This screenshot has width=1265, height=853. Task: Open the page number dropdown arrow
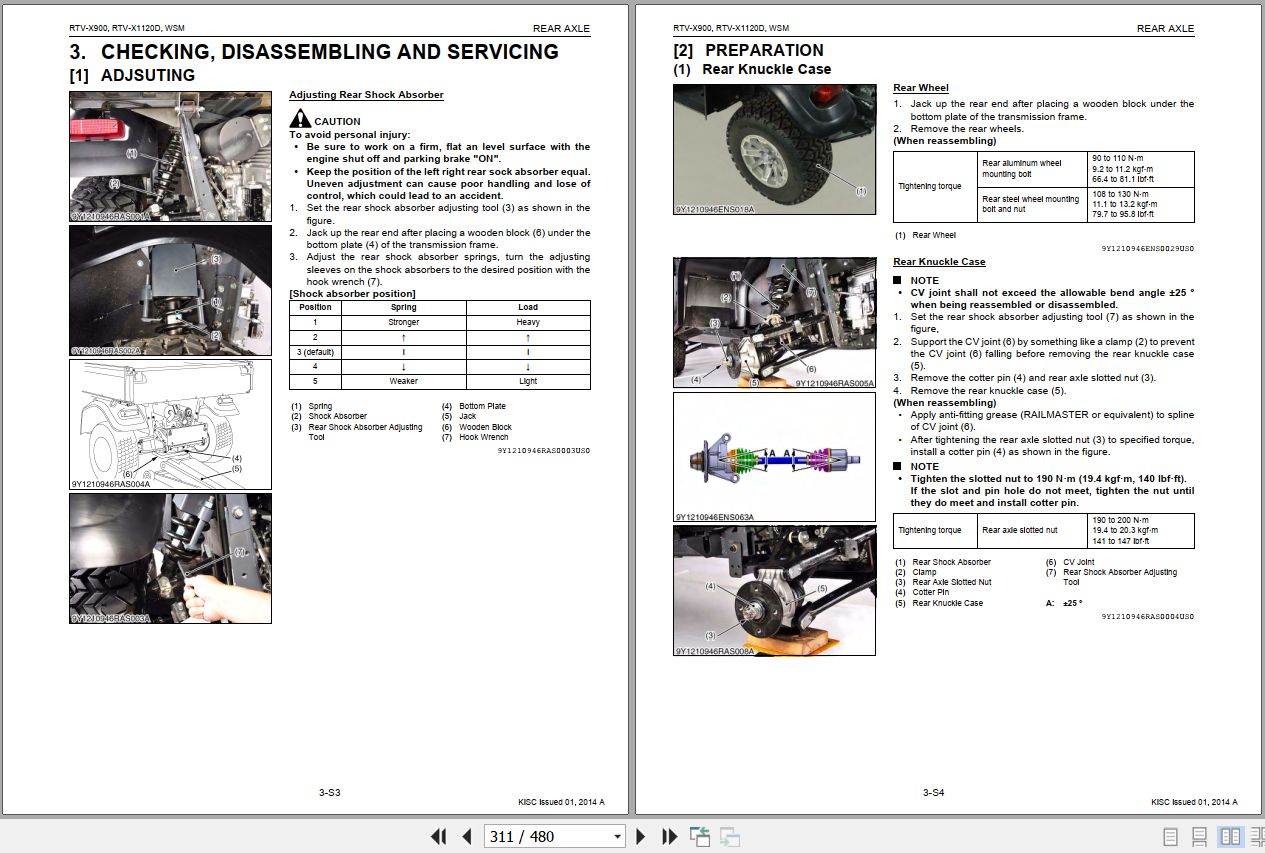point(617,837)
